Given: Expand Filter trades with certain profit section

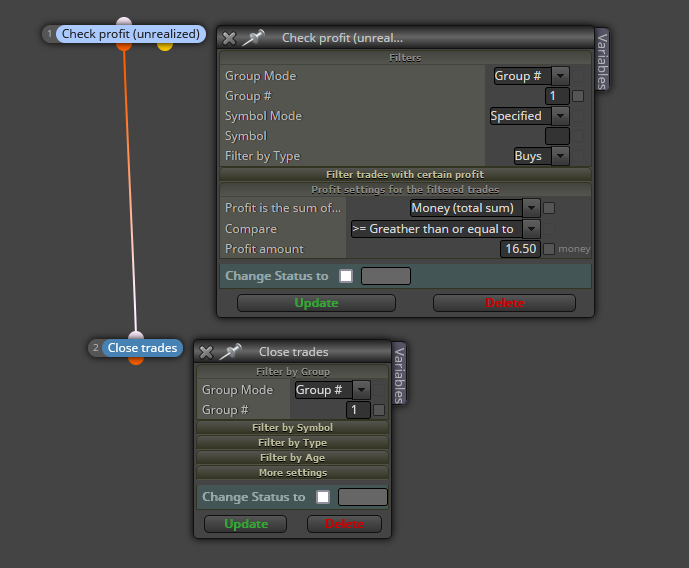Looking at the screenshot, I should point(405,174).
